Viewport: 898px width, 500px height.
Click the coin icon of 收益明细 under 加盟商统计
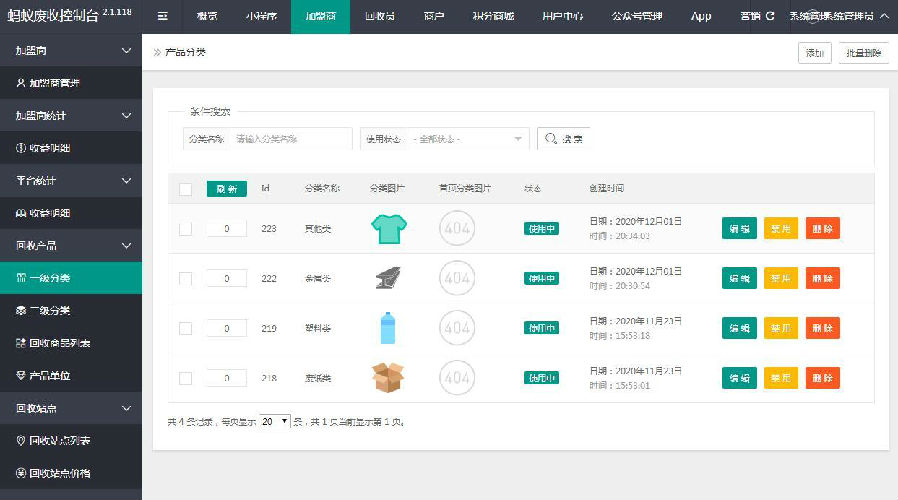tap(21, 148)
